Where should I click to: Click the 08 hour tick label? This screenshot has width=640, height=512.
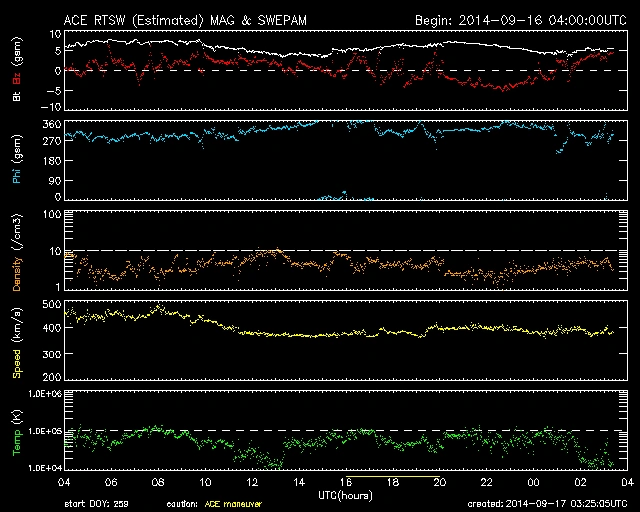point(157,482)
